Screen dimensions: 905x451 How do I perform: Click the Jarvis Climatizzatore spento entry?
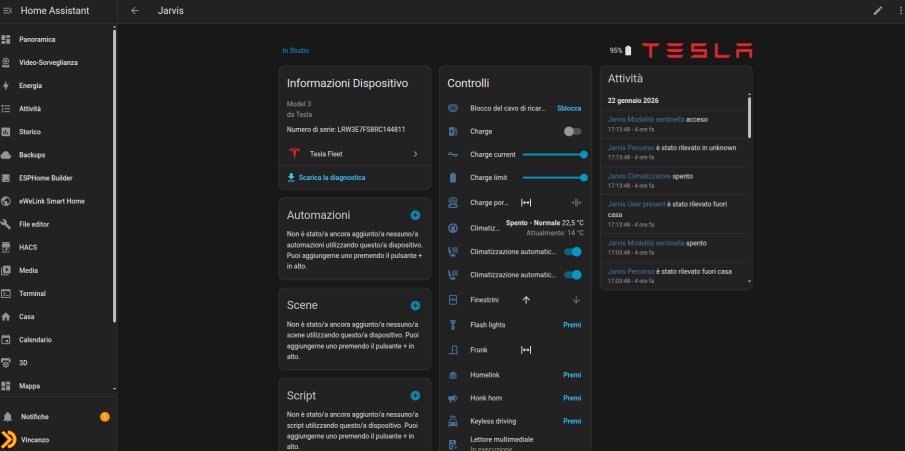point(675,180)
